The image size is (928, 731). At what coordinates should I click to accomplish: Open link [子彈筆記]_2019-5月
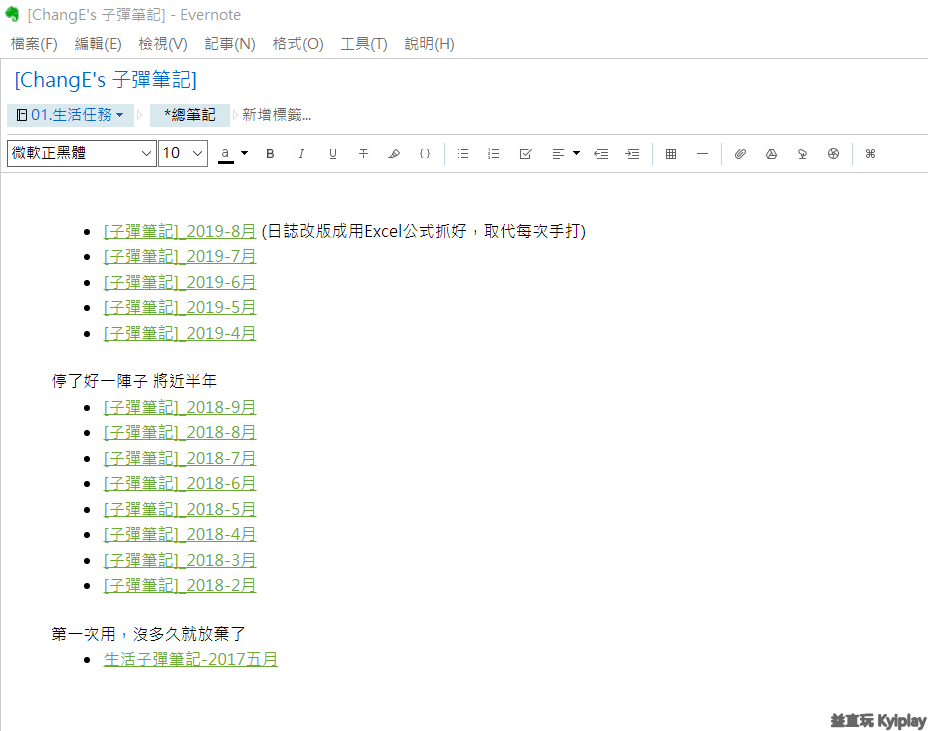coord(179,307)
